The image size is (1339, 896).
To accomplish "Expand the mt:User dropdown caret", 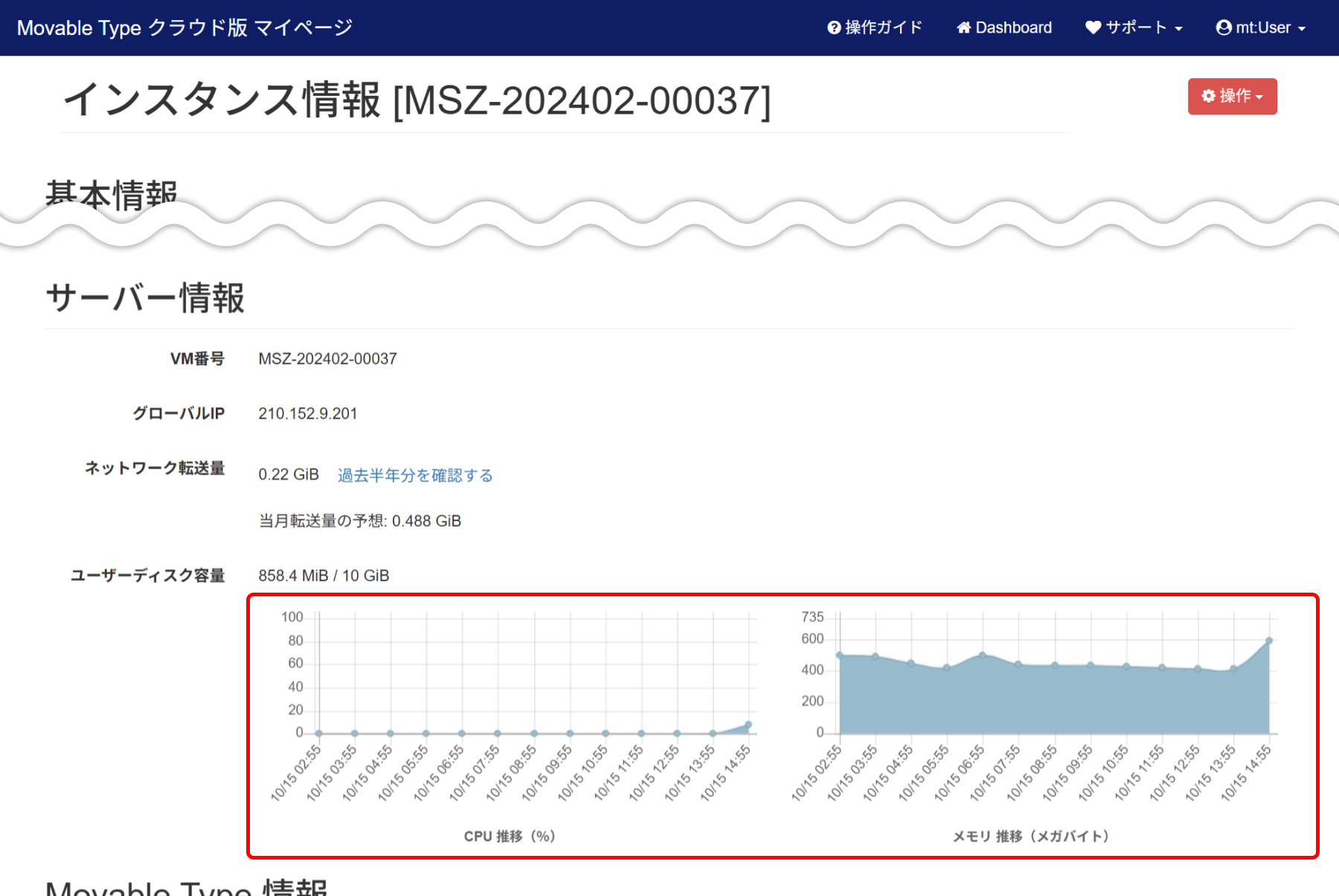I will click(x=1302, y=29).
